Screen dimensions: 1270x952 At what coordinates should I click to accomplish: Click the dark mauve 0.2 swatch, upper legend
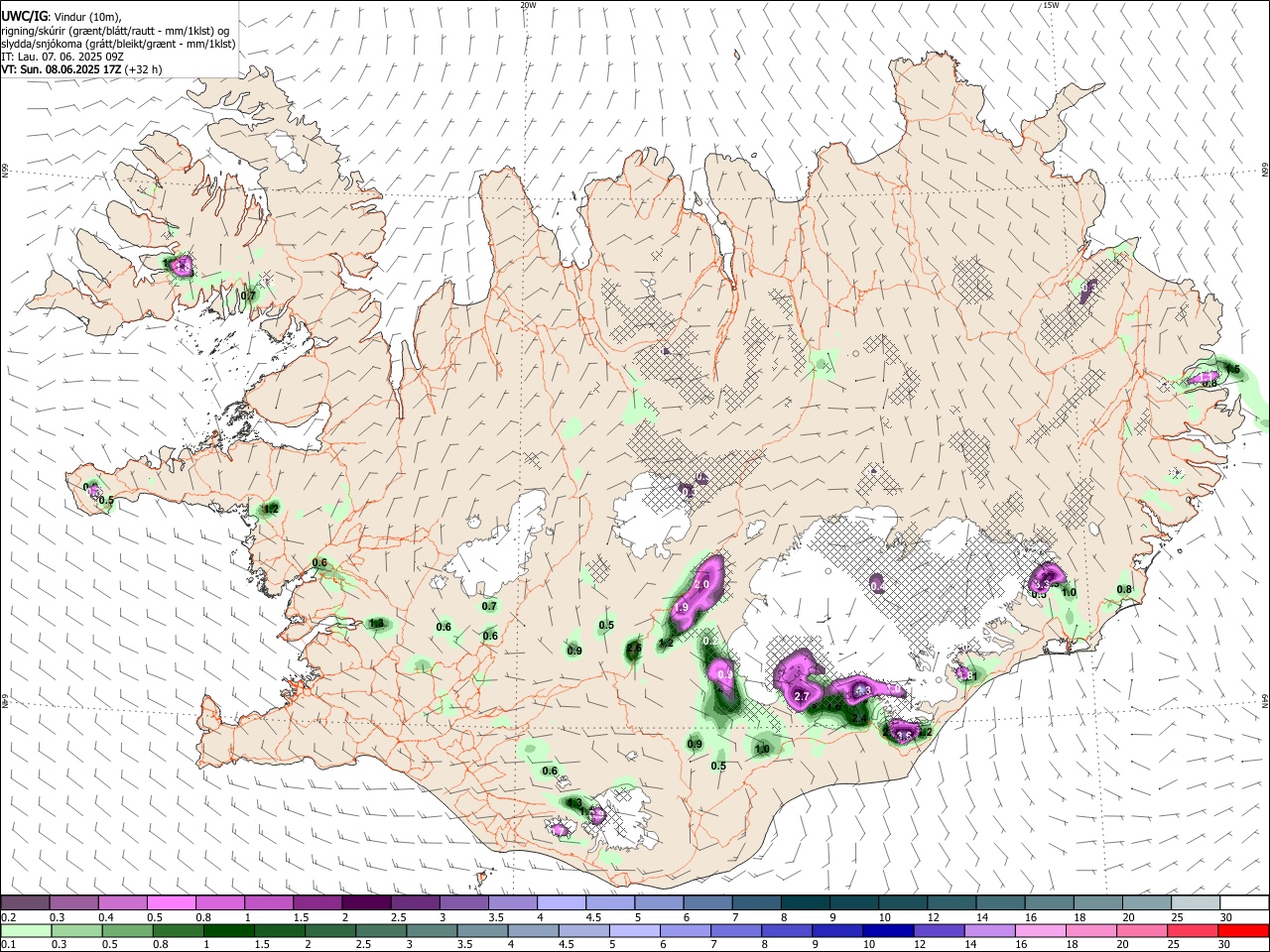[25, 903]
